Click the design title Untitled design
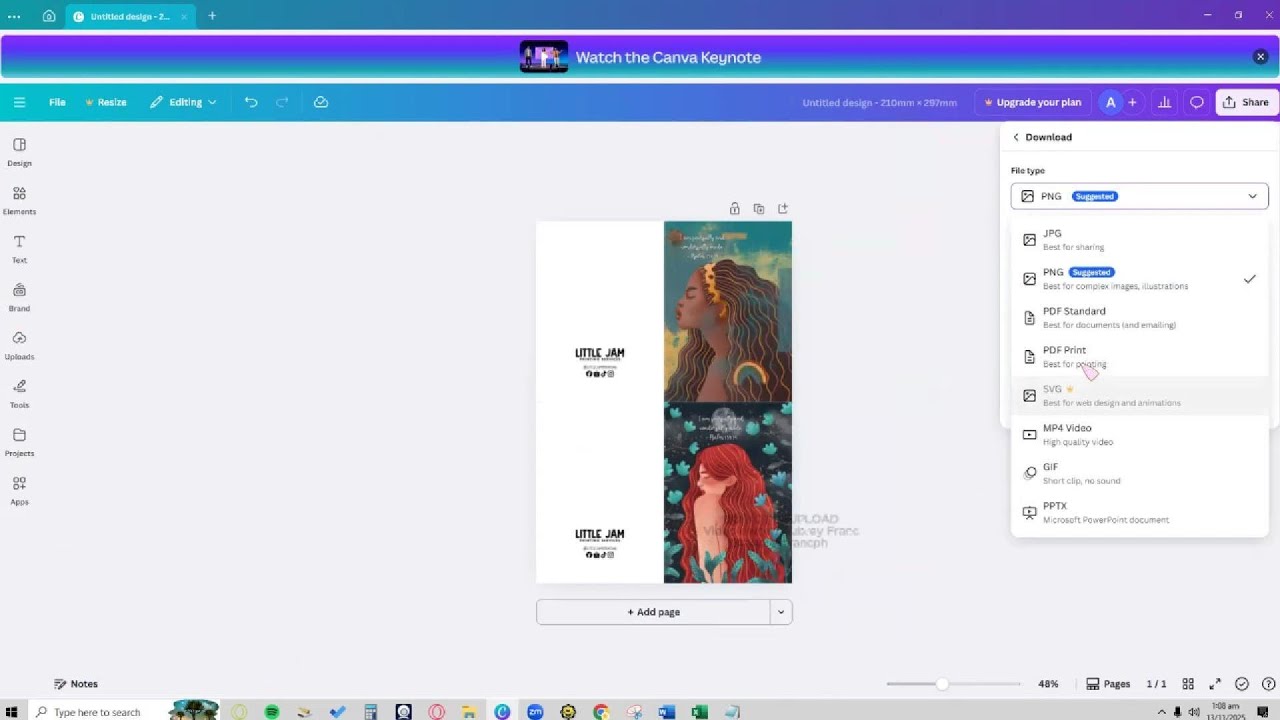The image size is (1280, 720). click(879, 102)
